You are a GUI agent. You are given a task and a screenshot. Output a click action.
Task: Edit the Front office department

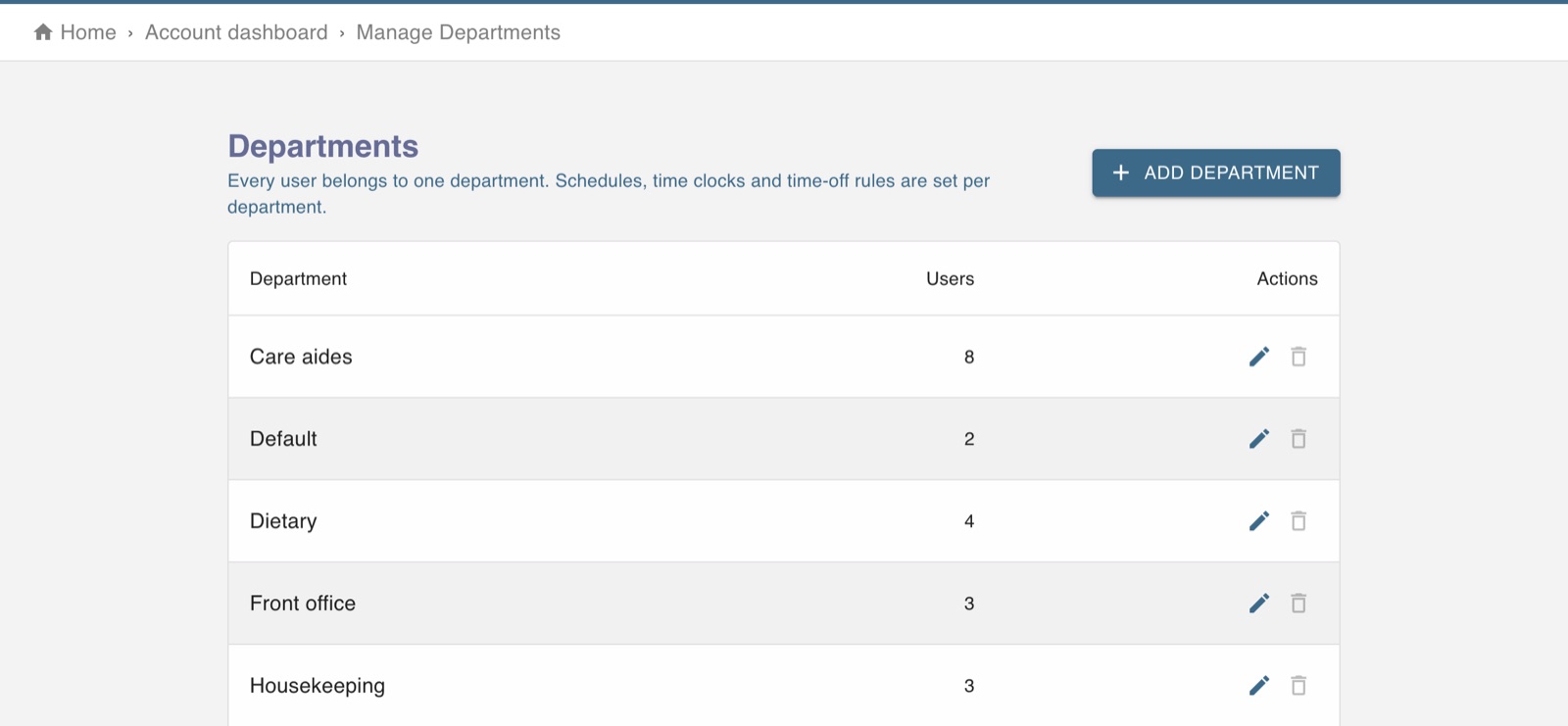(x=1259, y=604)
